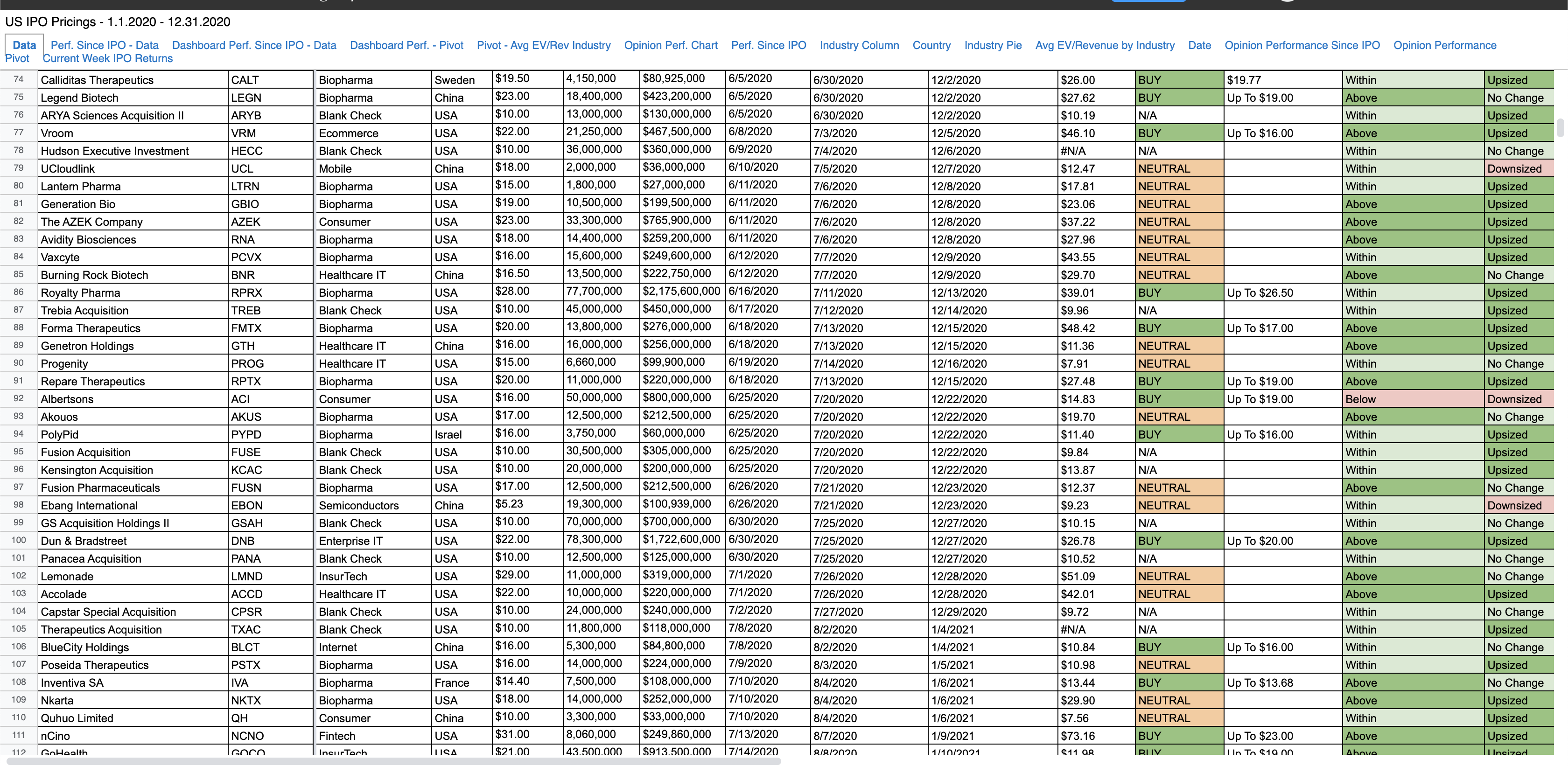Select row header number 100
This screenshot has height=766, width=1568.
tap(18, 540)
